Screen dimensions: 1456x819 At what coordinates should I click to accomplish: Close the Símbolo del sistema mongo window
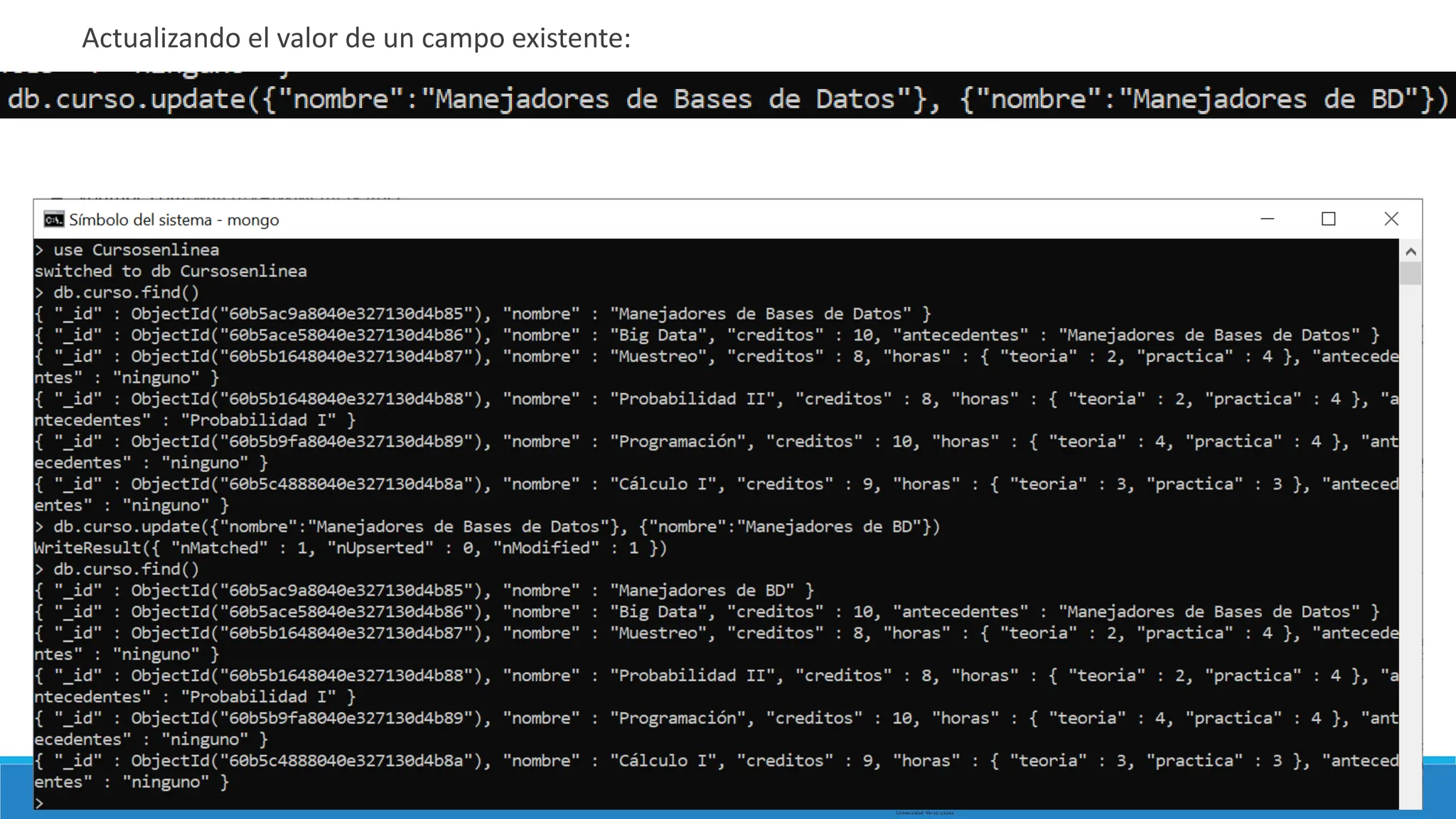[x=1391, y=219]
